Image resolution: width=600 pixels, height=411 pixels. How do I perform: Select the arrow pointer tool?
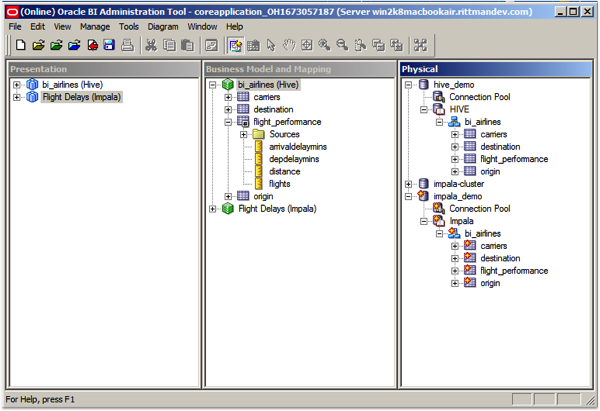(x=271, y=45)
